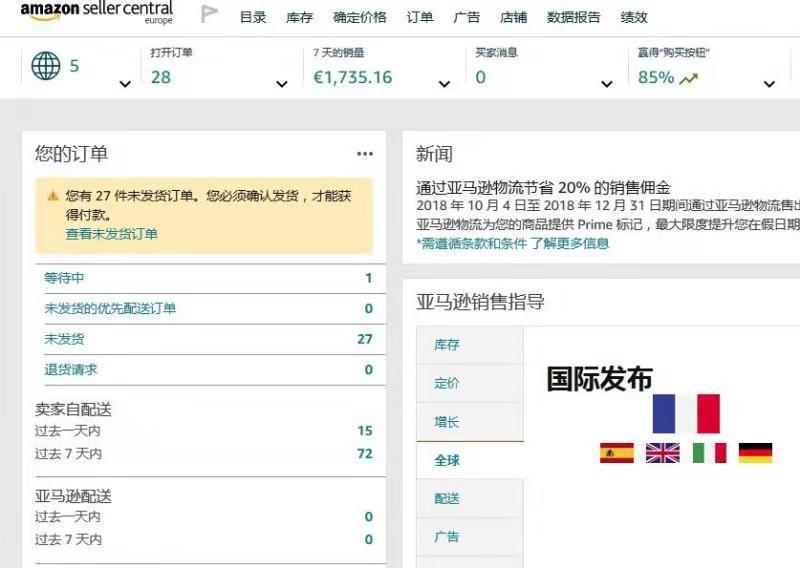This screenshot has width=800, height=568.
Task: Click the flag icon in header
Action: pyautogui.click(x=209, y=14)
